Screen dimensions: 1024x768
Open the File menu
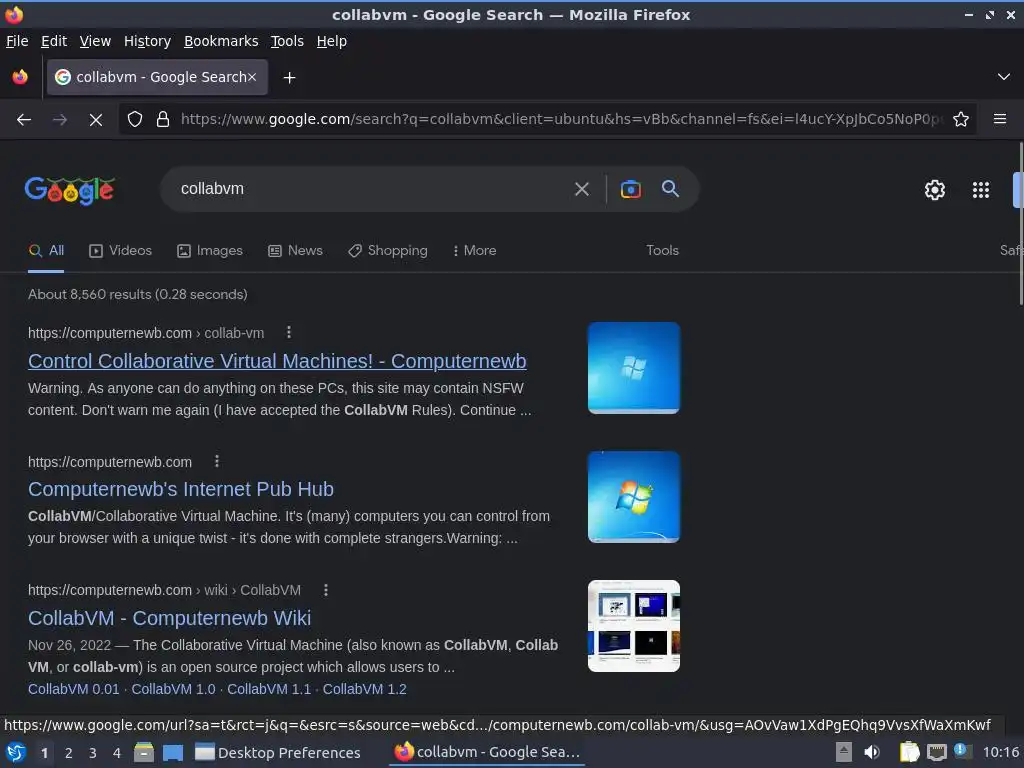(17, 41)
